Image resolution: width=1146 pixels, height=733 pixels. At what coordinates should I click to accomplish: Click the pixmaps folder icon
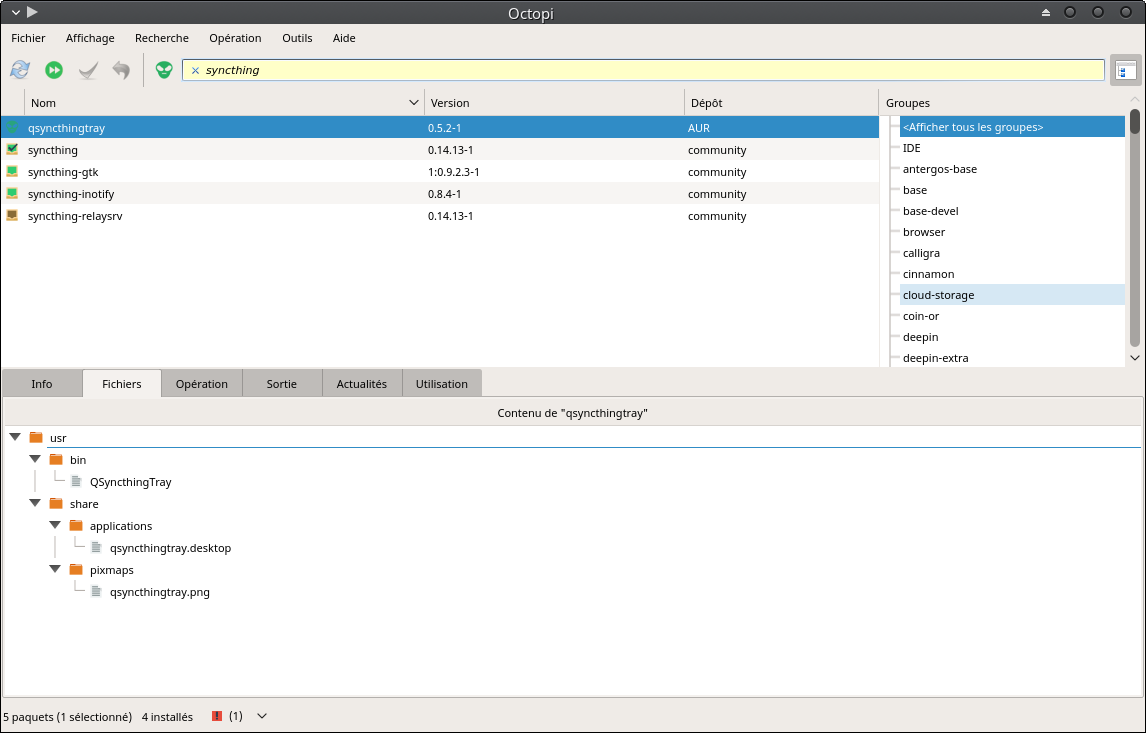(76, 569)
